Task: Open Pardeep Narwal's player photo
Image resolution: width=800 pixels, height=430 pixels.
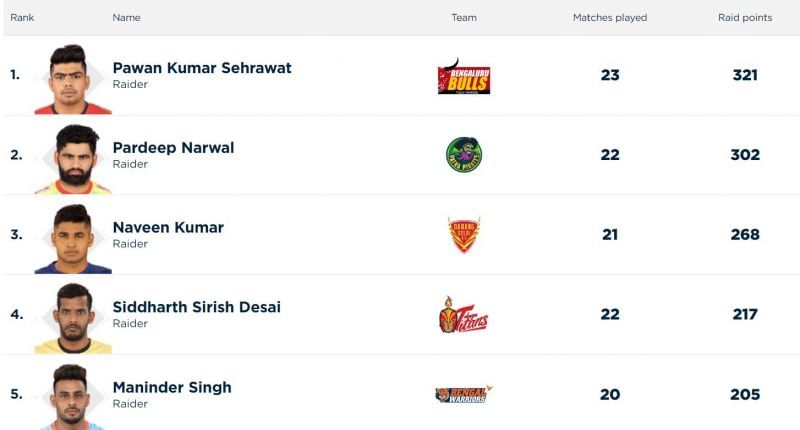Action: pos(72,158)
